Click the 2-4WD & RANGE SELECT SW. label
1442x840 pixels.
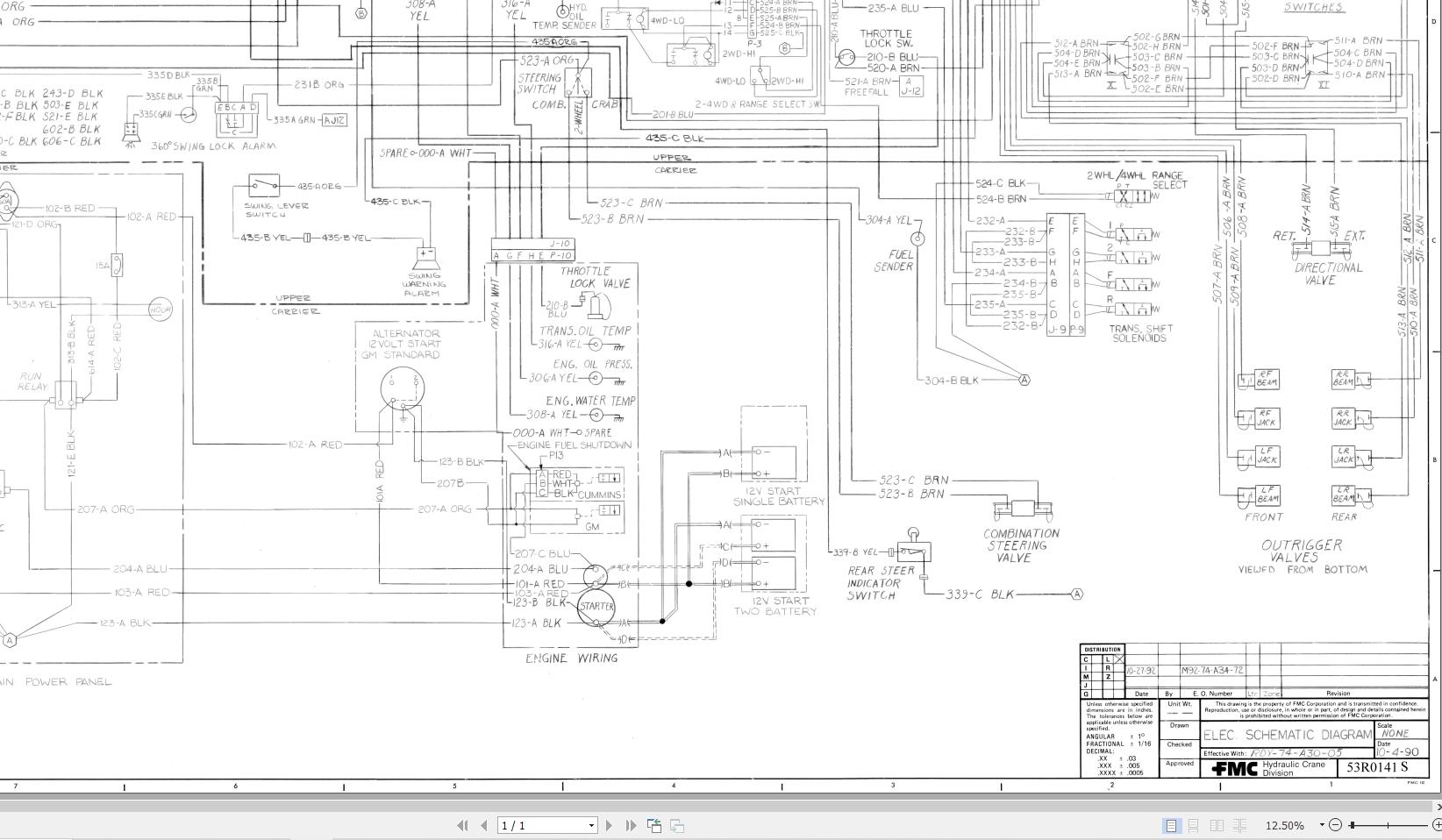pyautogui.click(x=759, y=104)
